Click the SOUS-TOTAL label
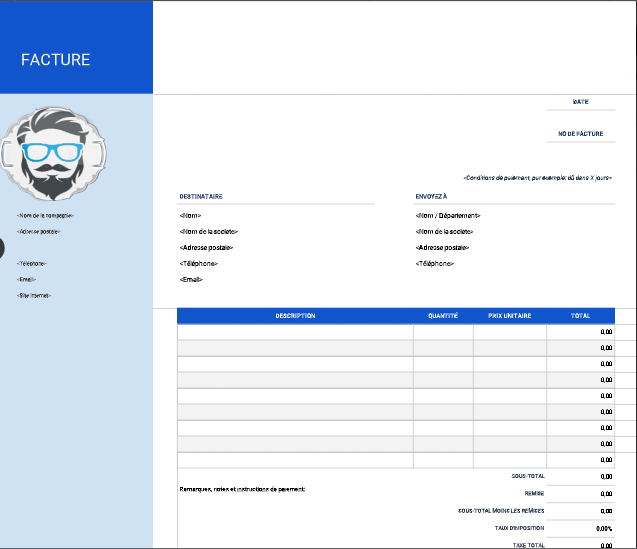This screenshot has width=637, height=549. (528, 476)
